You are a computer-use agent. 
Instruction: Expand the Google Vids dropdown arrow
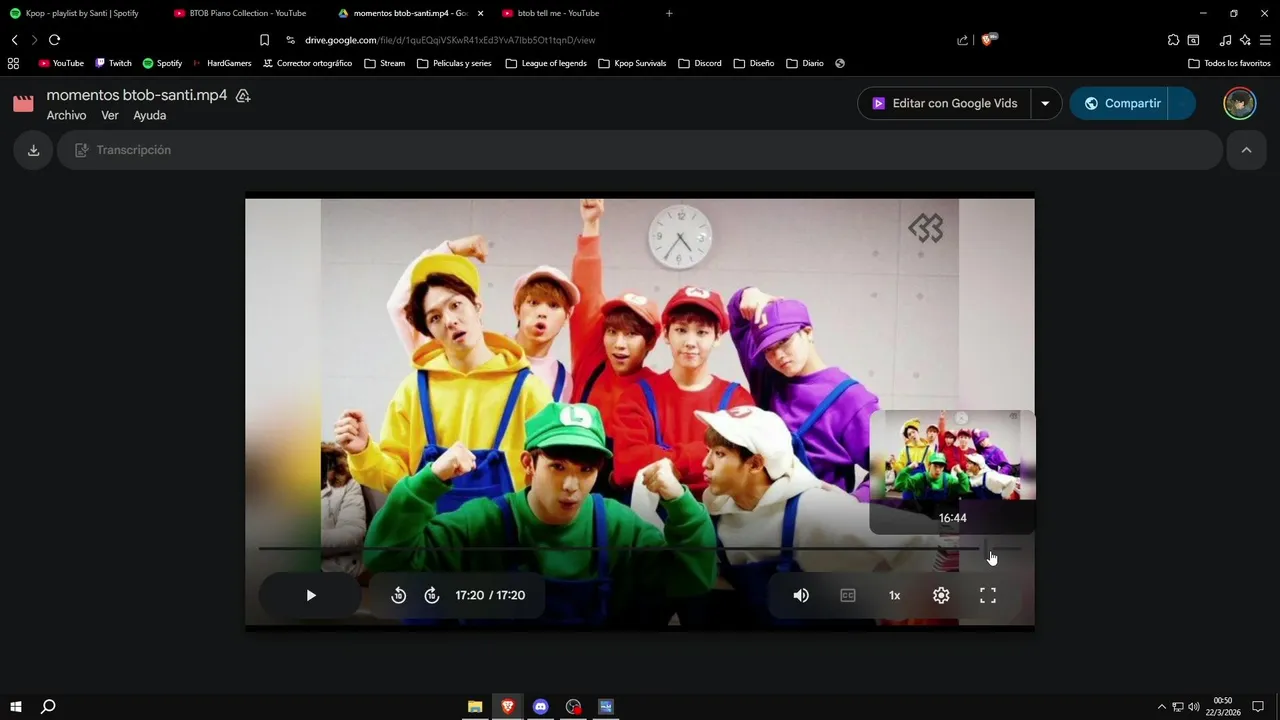pos(1046,103)
